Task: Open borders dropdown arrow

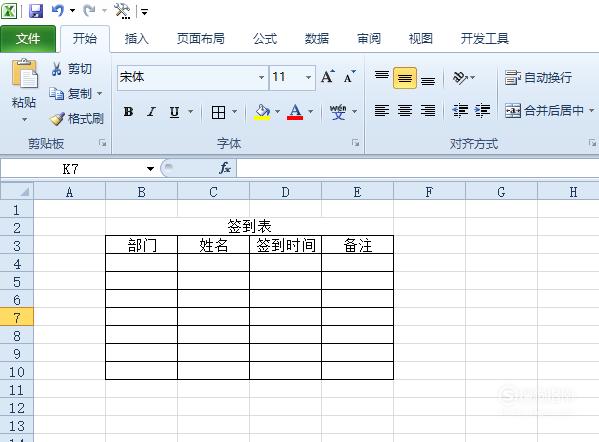Action: (x=235, y=112)
